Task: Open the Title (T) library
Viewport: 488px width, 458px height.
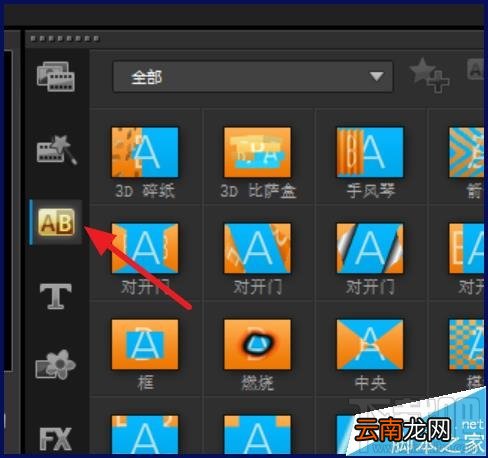Action: click(56, 296)
